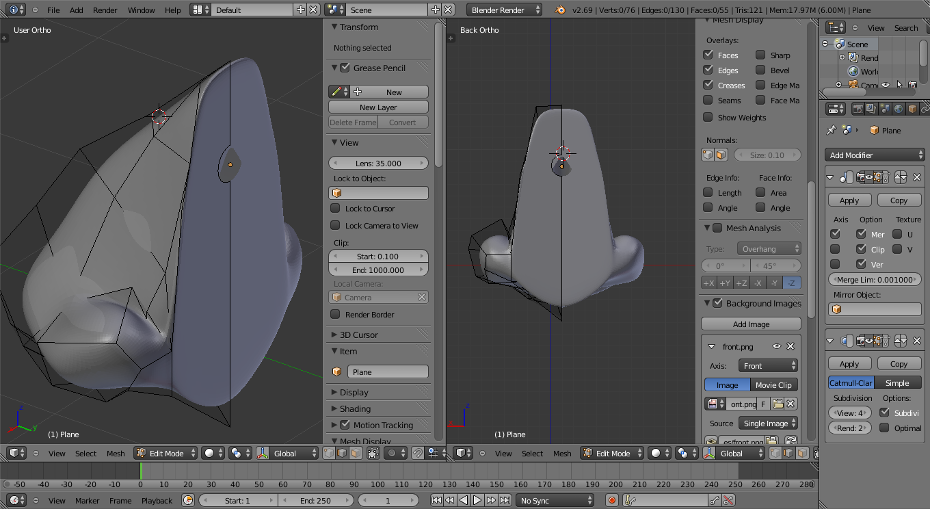Click the timeline range clock icon

188,500
